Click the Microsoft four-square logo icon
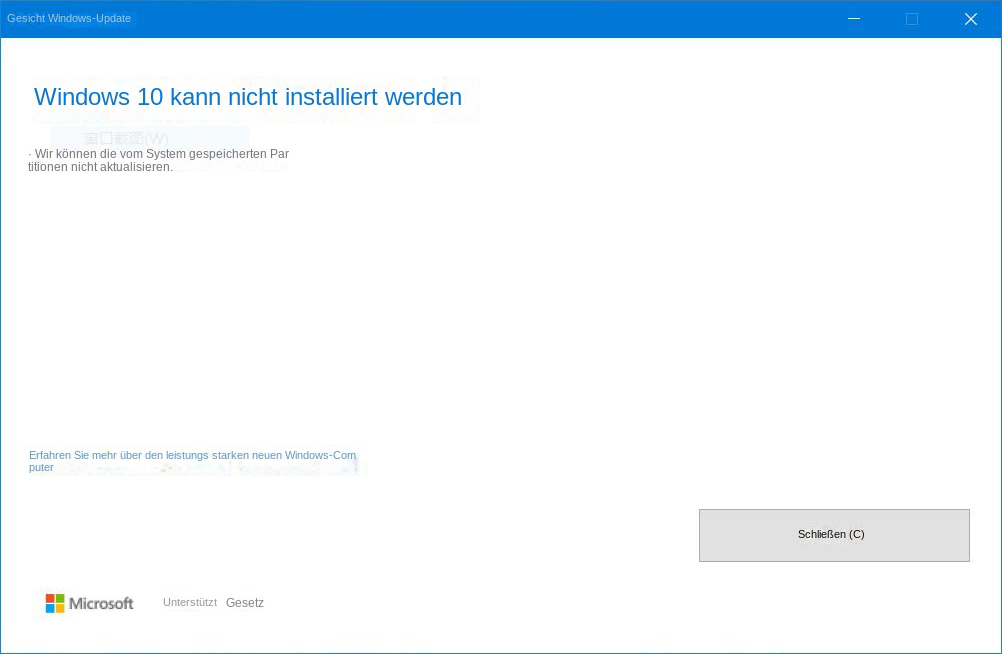The height and width of the screenshot is (654, 1002). [x=55, y=603]
